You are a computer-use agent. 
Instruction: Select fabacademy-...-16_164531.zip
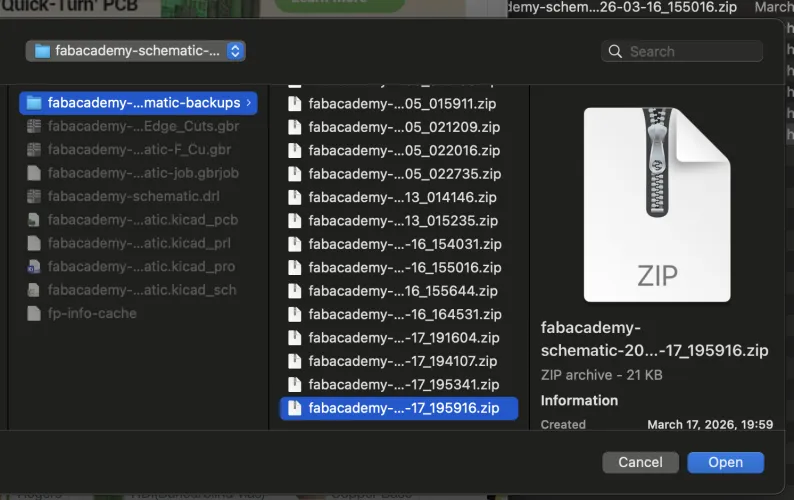399,314
